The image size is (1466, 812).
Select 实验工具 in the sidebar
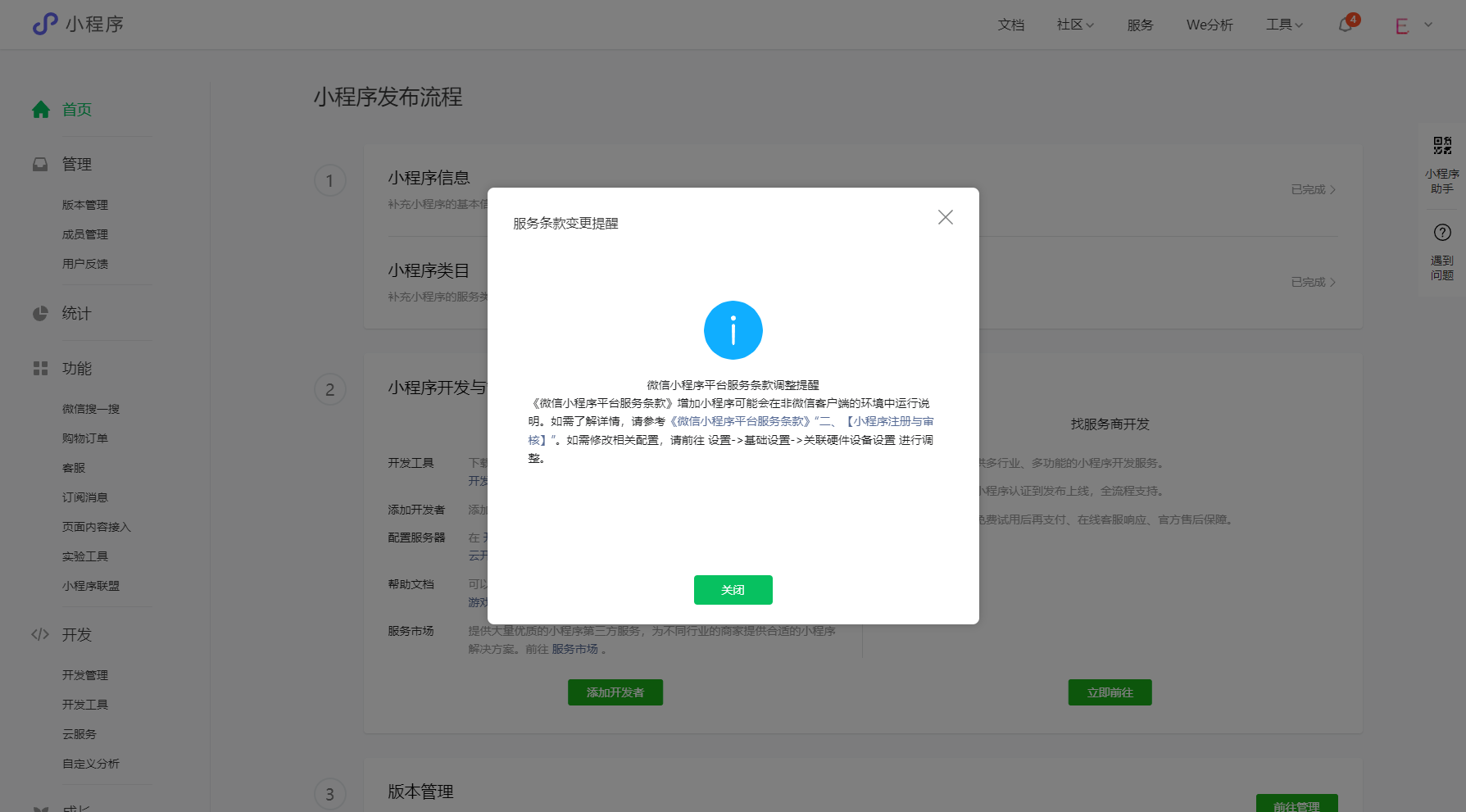85,556
